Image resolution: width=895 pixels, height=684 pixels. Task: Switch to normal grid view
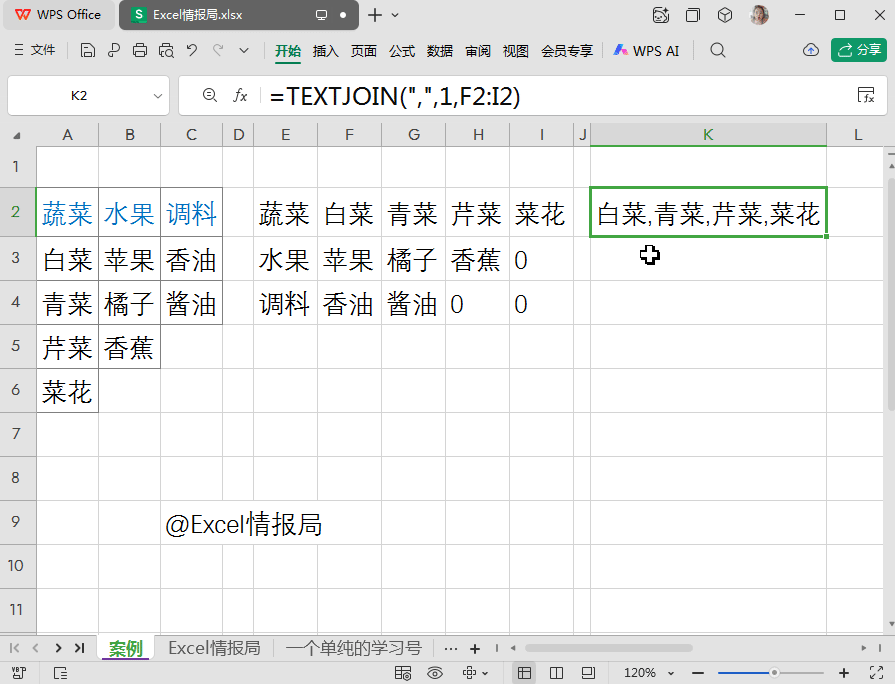524,673
